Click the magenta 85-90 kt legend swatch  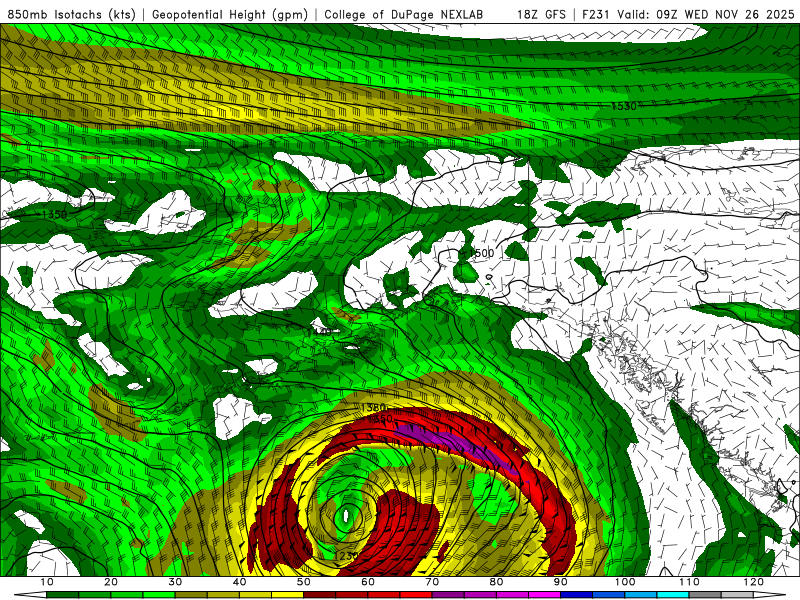coord(544,595)
